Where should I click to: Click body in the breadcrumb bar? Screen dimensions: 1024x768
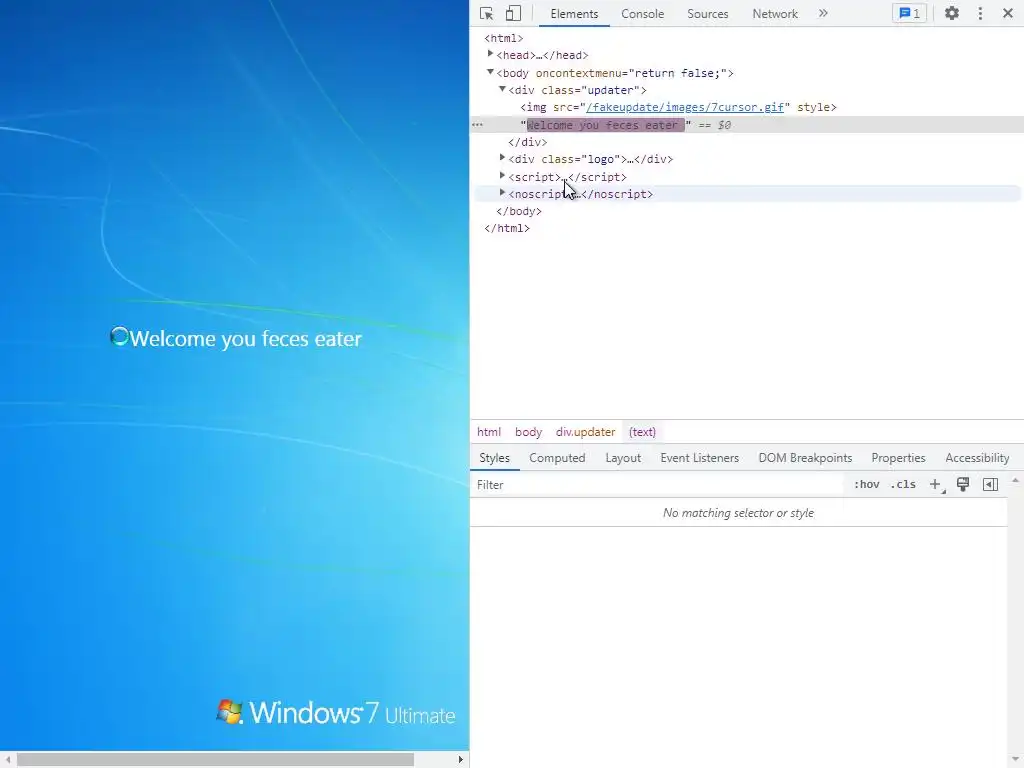528,432
